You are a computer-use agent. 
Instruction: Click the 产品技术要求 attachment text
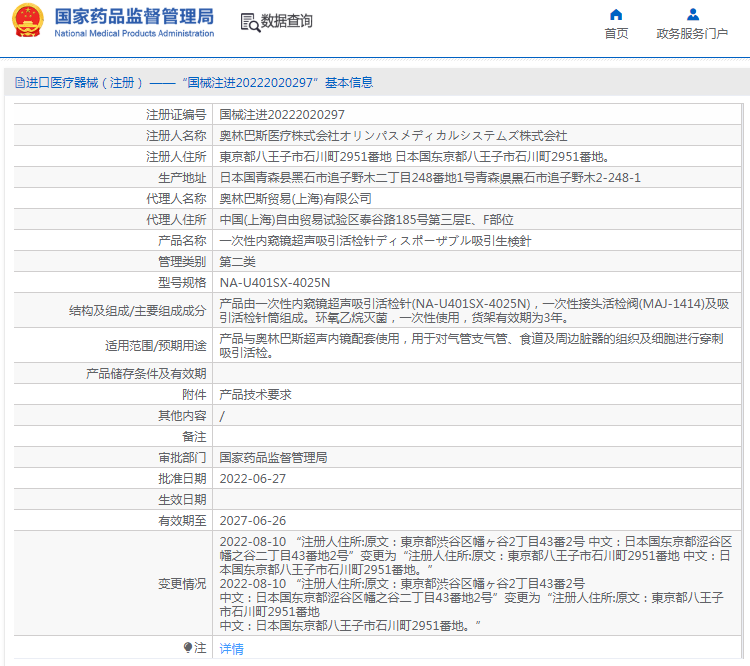pyautogui.click(x=255, y=395)
